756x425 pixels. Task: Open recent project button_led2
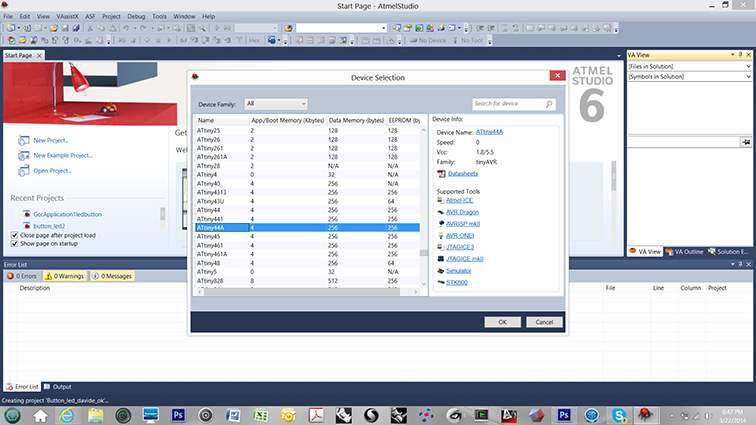[x=49, y=226]
